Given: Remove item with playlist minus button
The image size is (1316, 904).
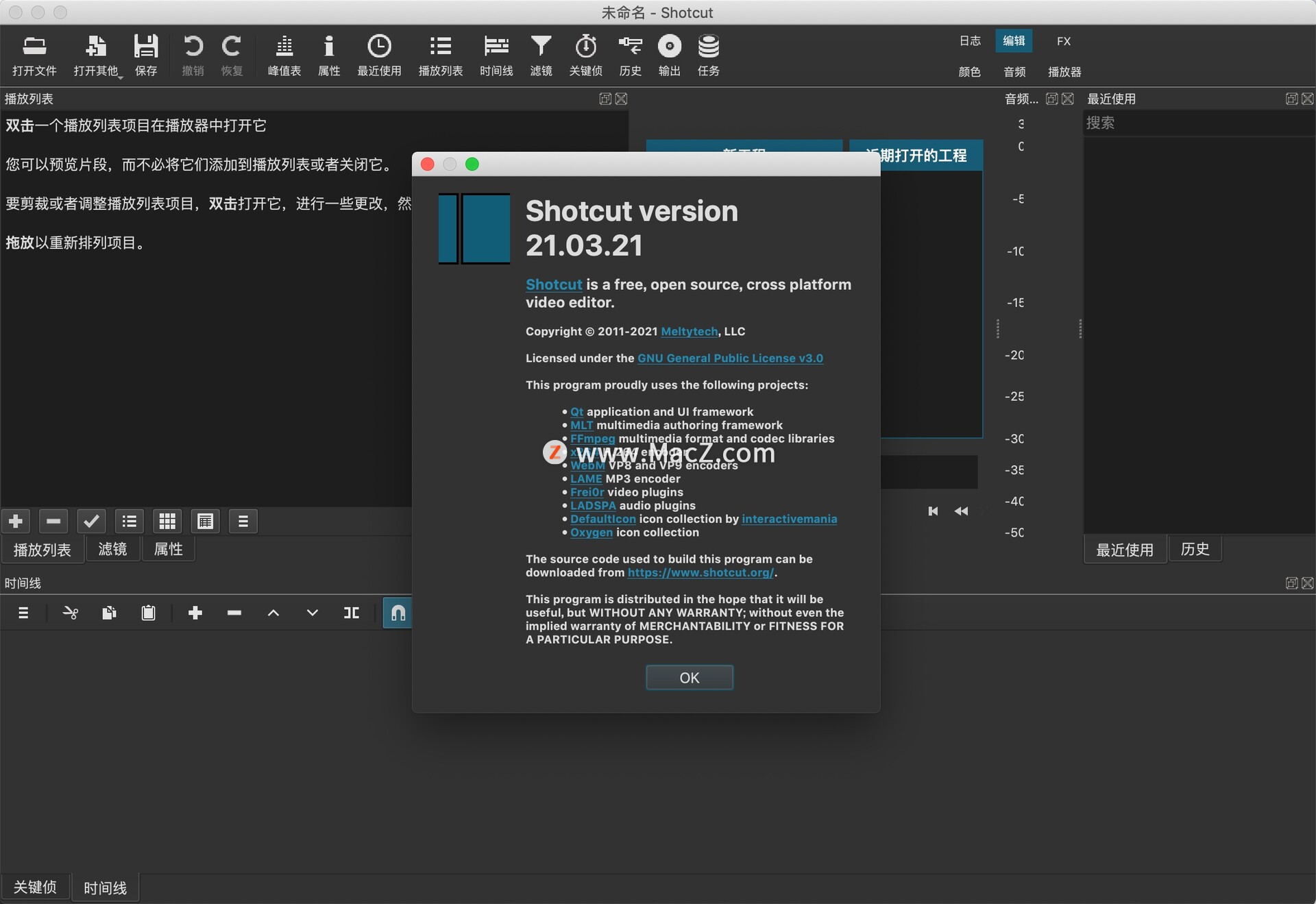Looking at the screenshot, I should (x=53, y=522).
